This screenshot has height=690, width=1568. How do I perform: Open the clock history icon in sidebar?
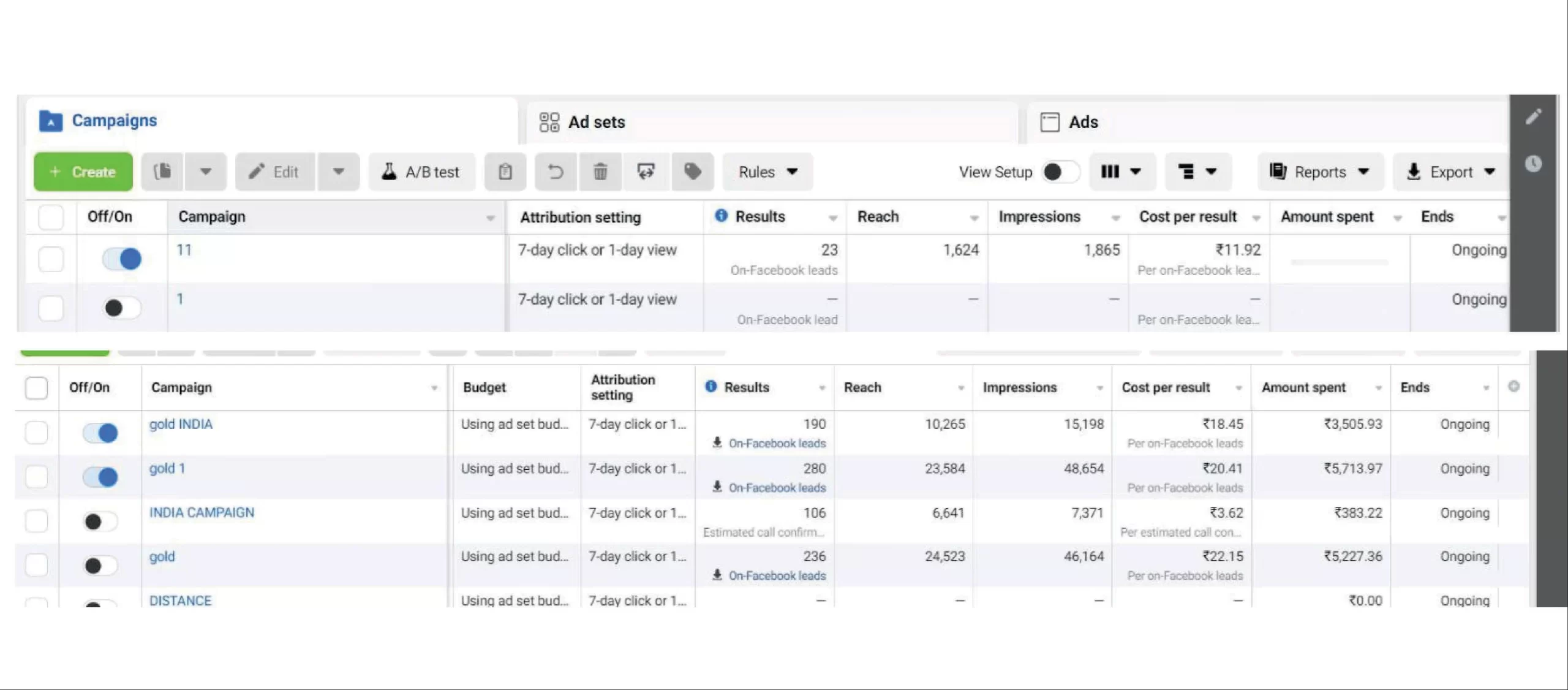1533,164
